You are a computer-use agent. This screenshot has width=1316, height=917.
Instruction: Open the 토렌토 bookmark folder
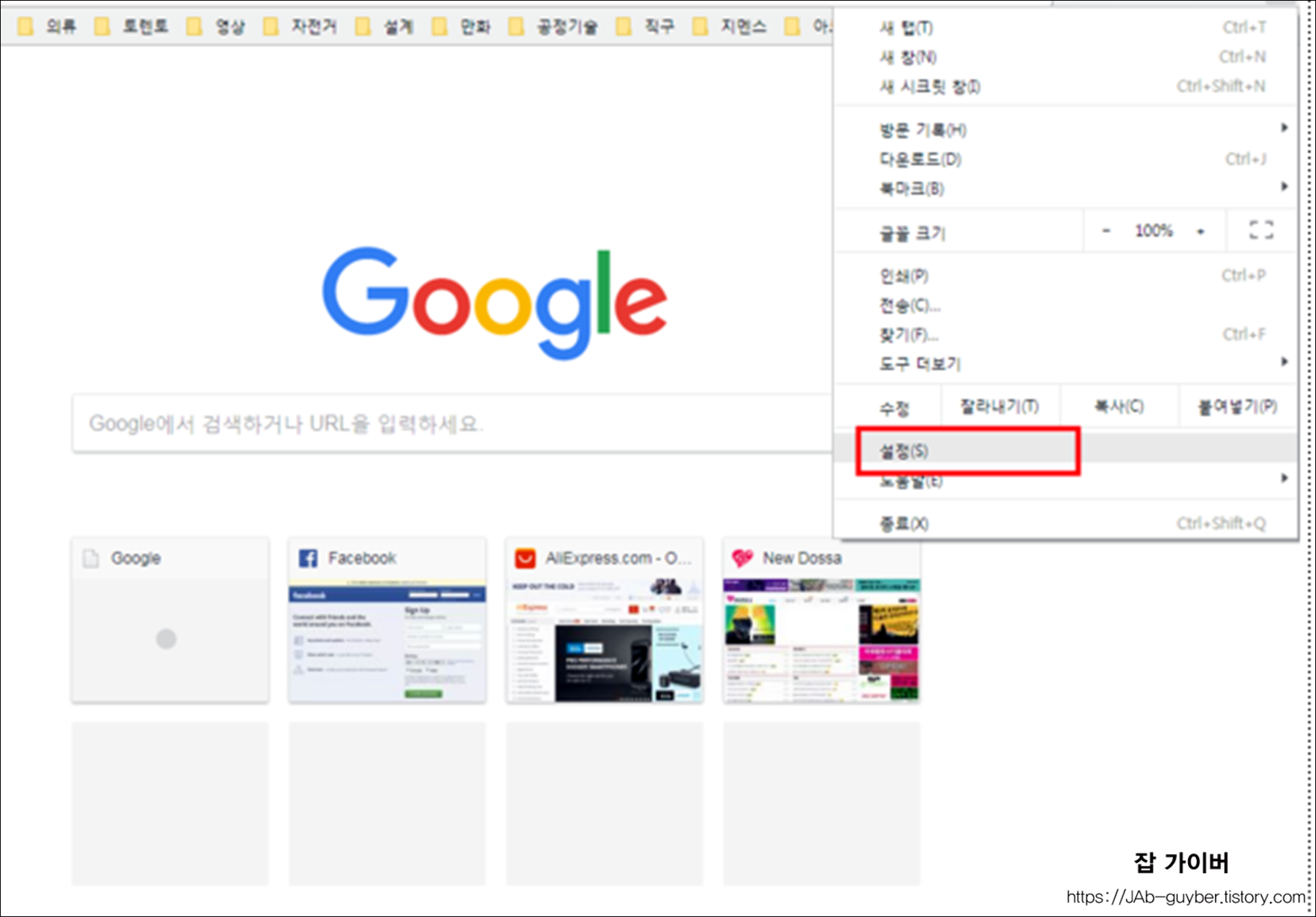tap(131, 27)
